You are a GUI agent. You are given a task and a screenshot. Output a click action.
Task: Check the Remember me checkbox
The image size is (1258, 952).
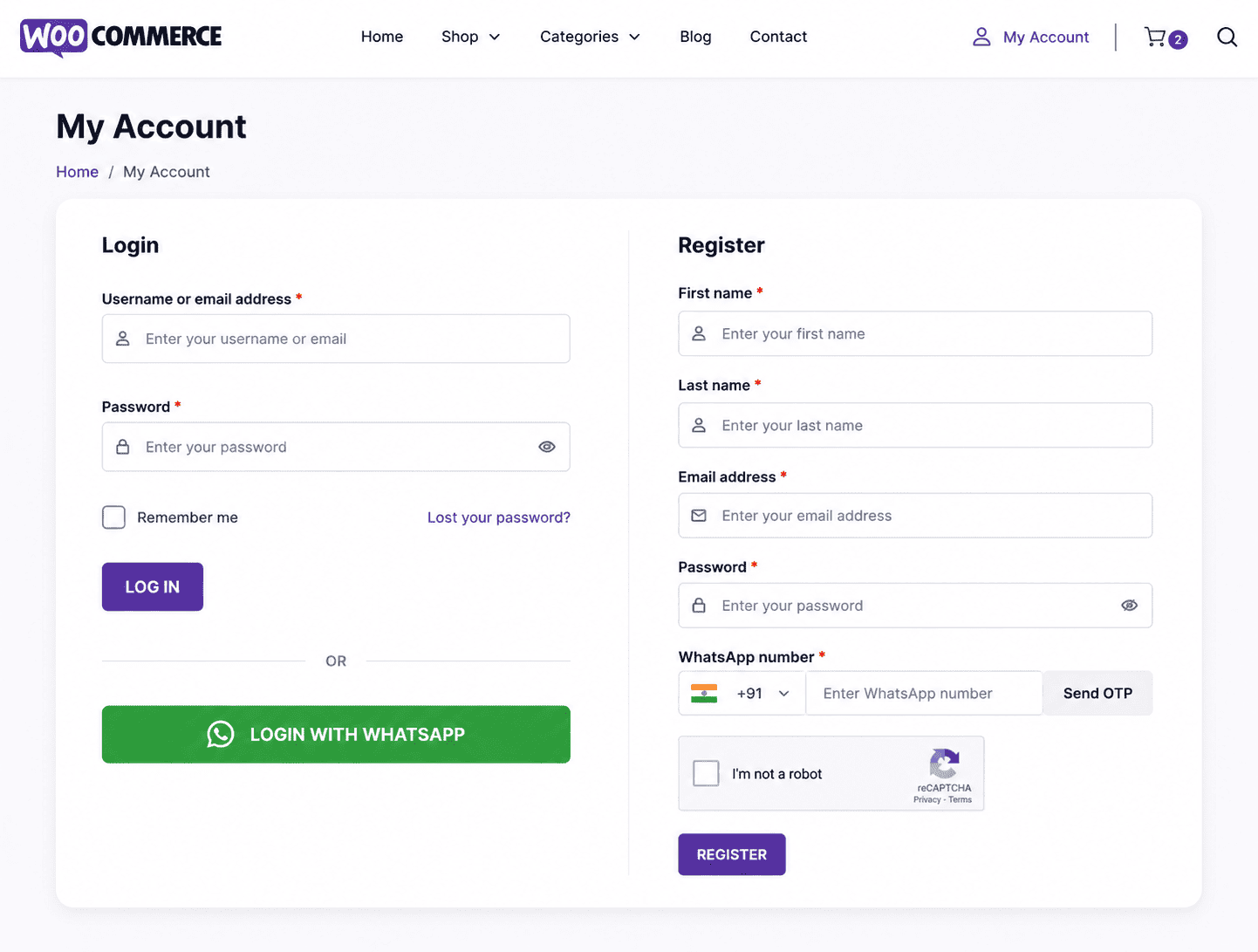(x=113, y=517)
